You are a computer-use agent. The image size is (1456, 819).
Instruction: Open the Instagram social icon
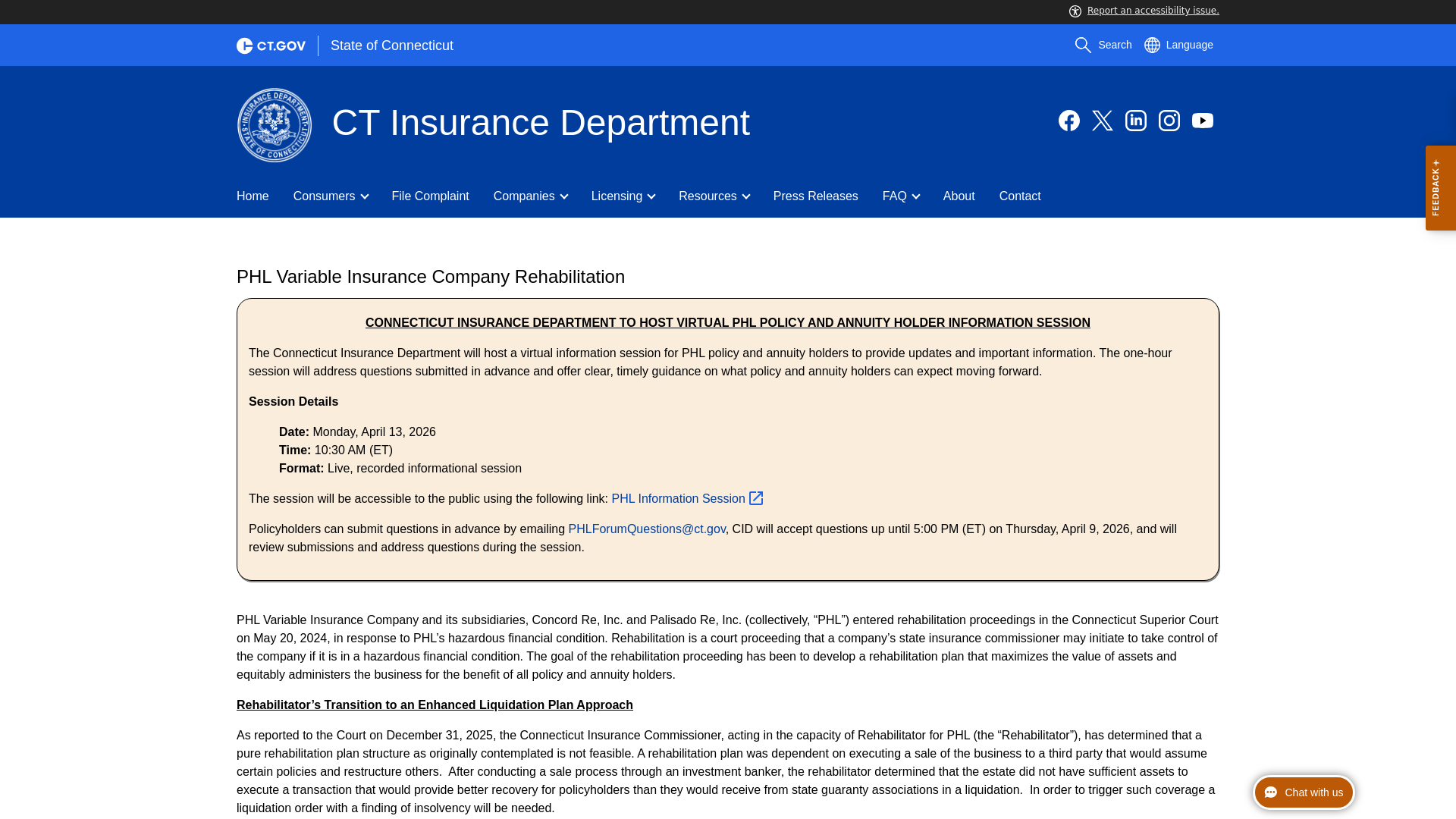pos(1169,121)
